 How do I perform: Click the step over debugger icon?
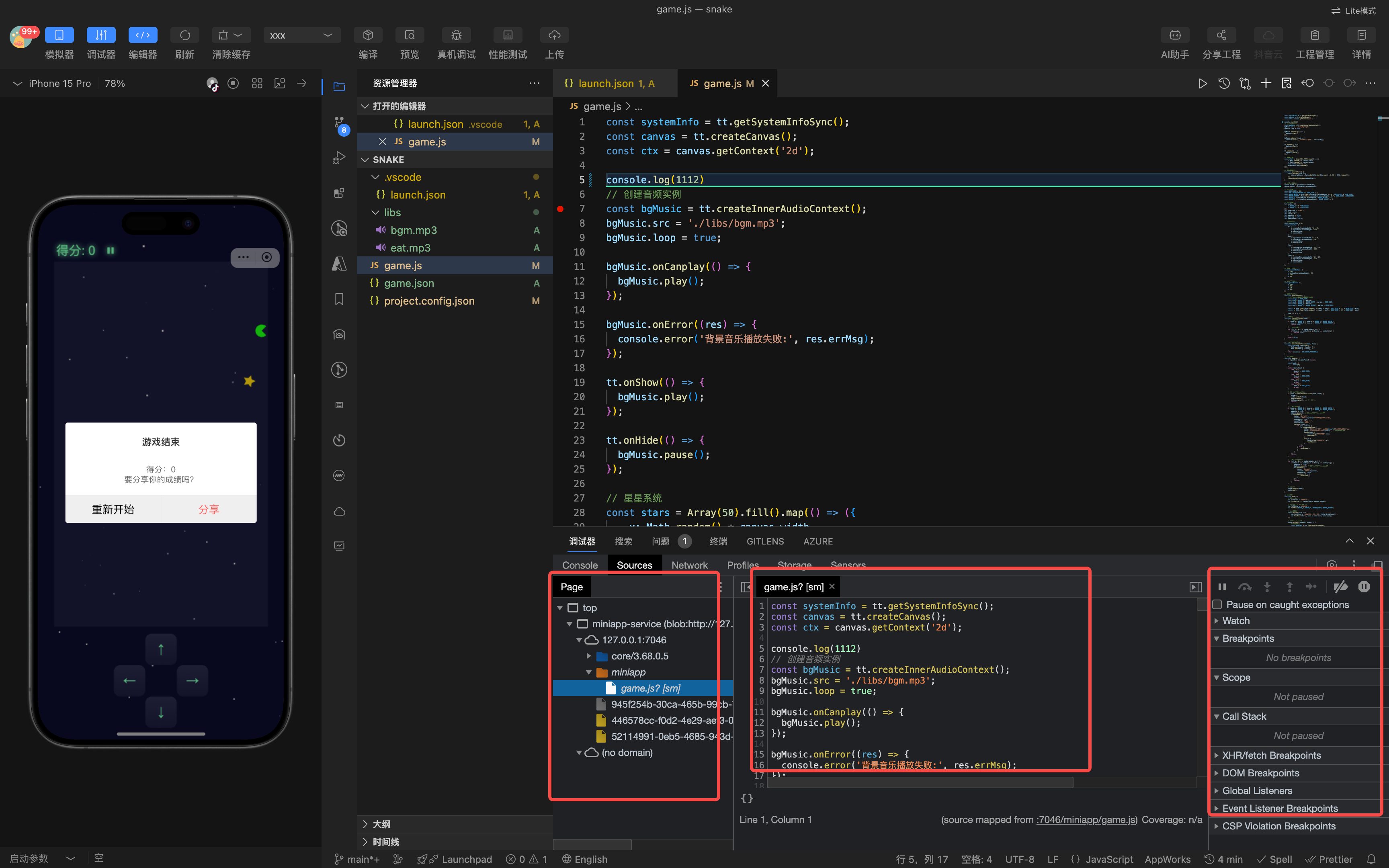pyautogui.click(x=1244, y=587)
